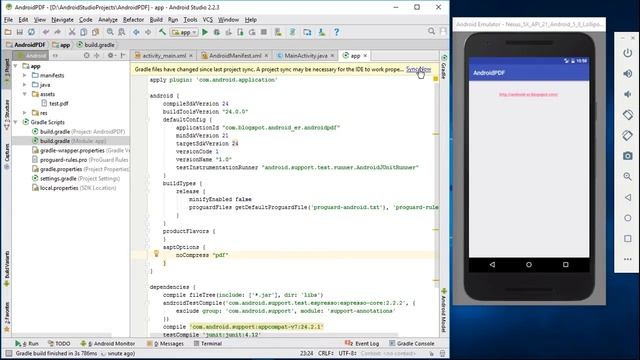Run the app with green play icon
Viewport: 640px width, 360px height.
(205, 32)
